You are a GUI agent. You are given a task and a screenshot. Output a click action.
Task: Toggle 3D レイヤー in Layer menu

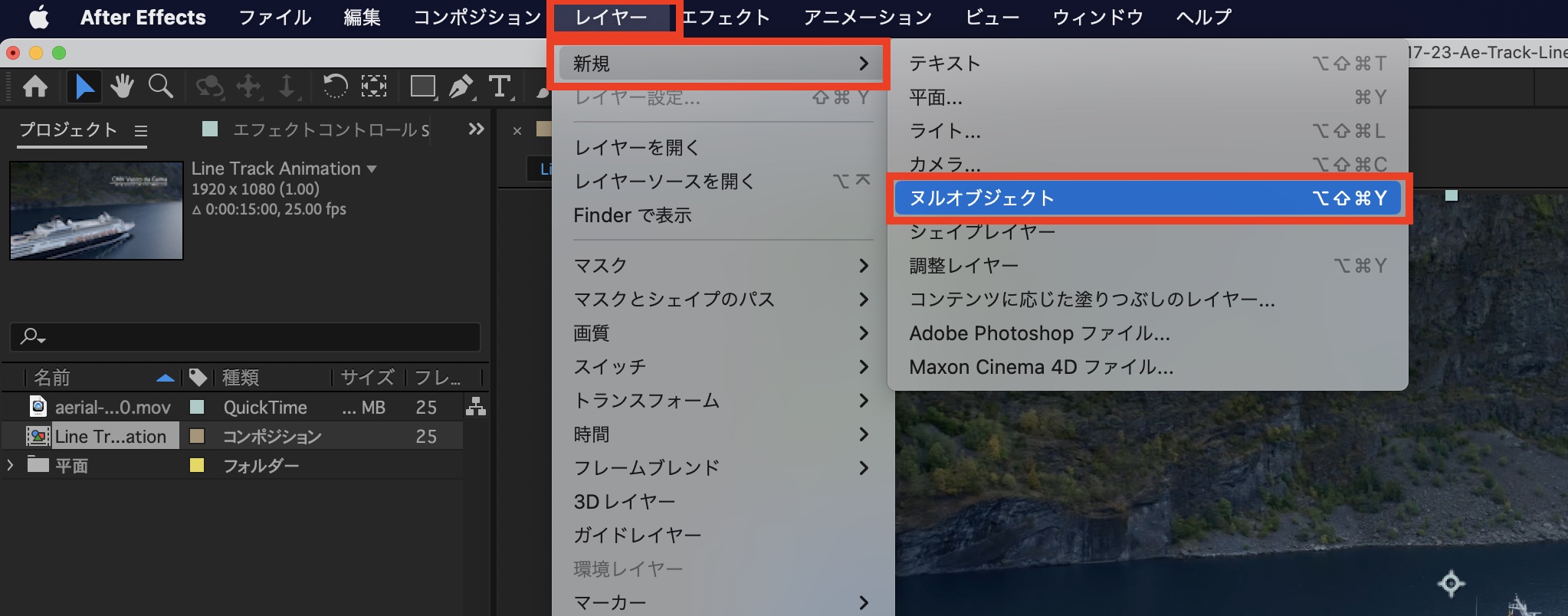point(721,502)
